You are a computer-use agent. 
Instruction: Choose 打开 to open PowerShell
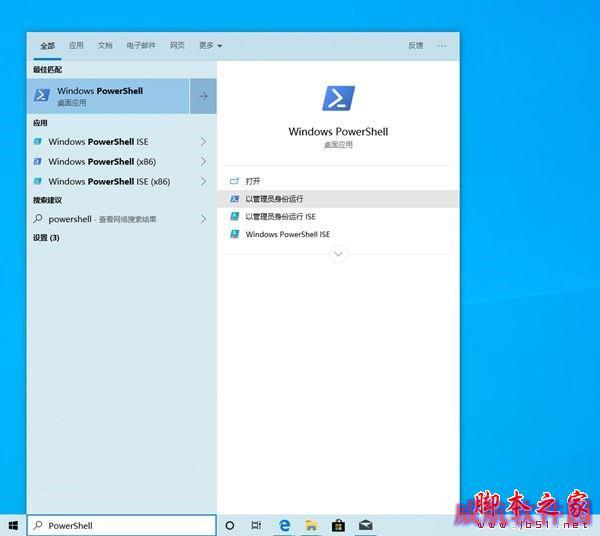pos(338,181)
